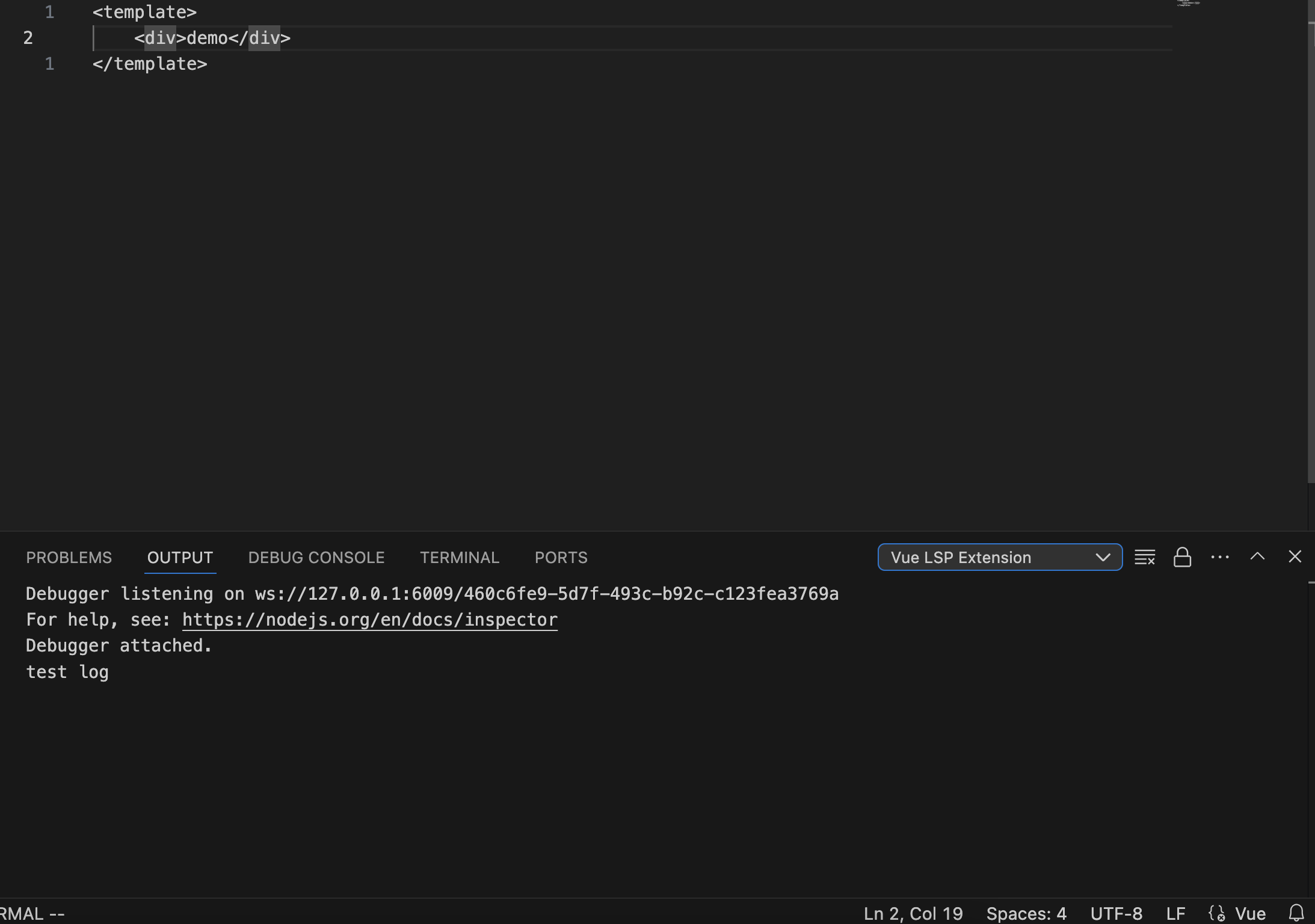This screenshot has width=1315, height=924.
Task: Close the bottom panel
Action: coord(1295,557)
